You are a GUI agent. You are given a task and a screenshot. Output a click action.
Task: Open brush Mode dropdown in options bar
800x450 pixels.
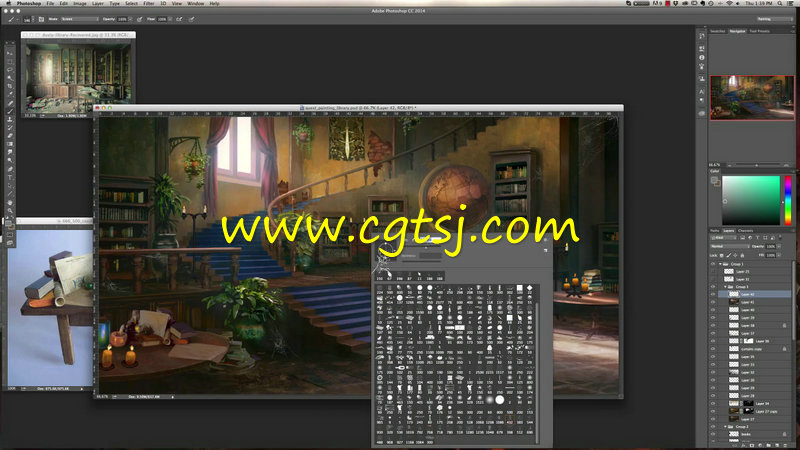click(x=80, y=19)
